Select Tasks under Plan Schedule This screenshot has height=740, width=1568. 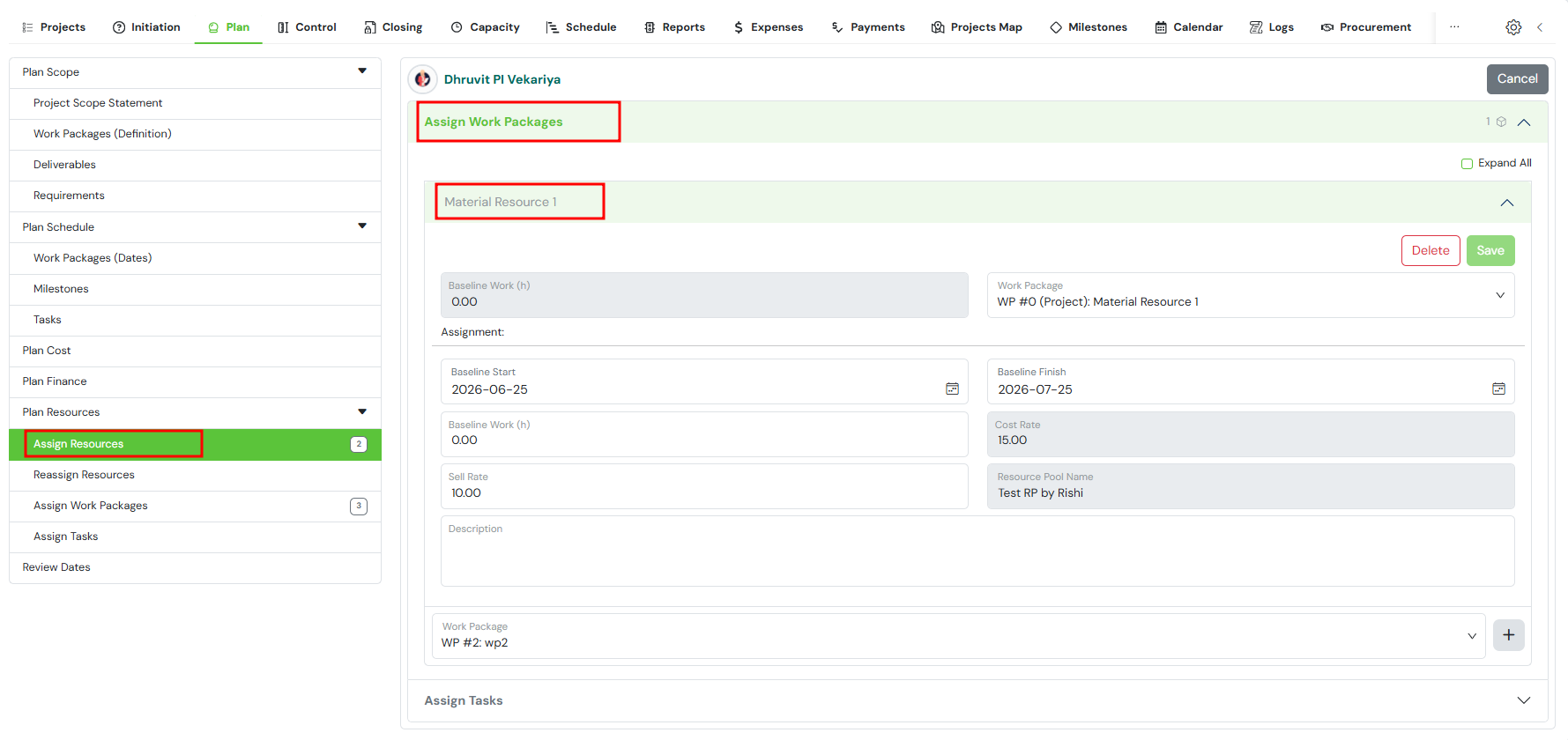click(195, 320)
